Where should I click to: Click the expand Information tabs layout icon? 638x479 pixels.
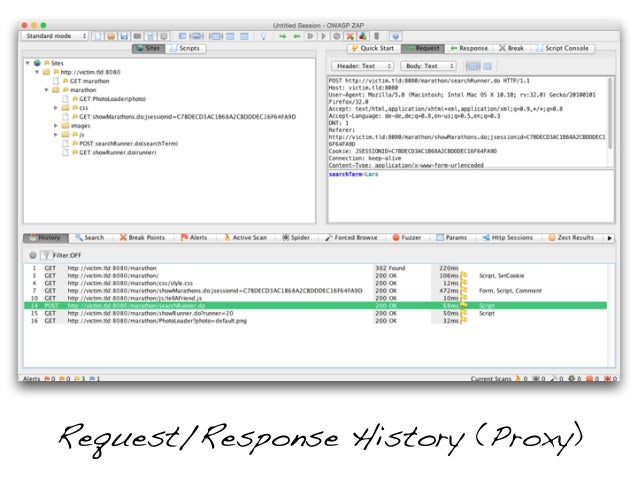pos(196,36)
